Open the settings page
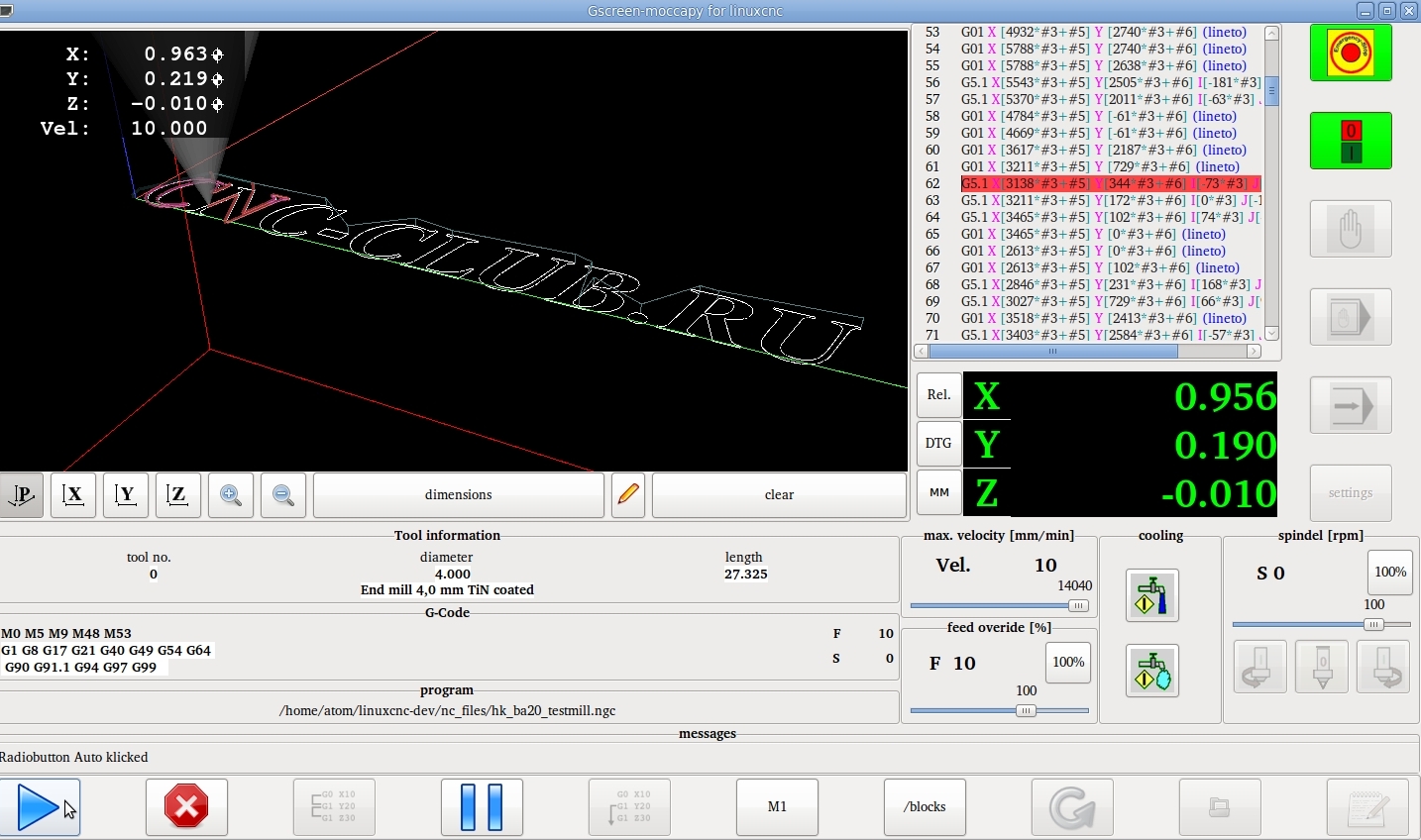 point(1351,493)
